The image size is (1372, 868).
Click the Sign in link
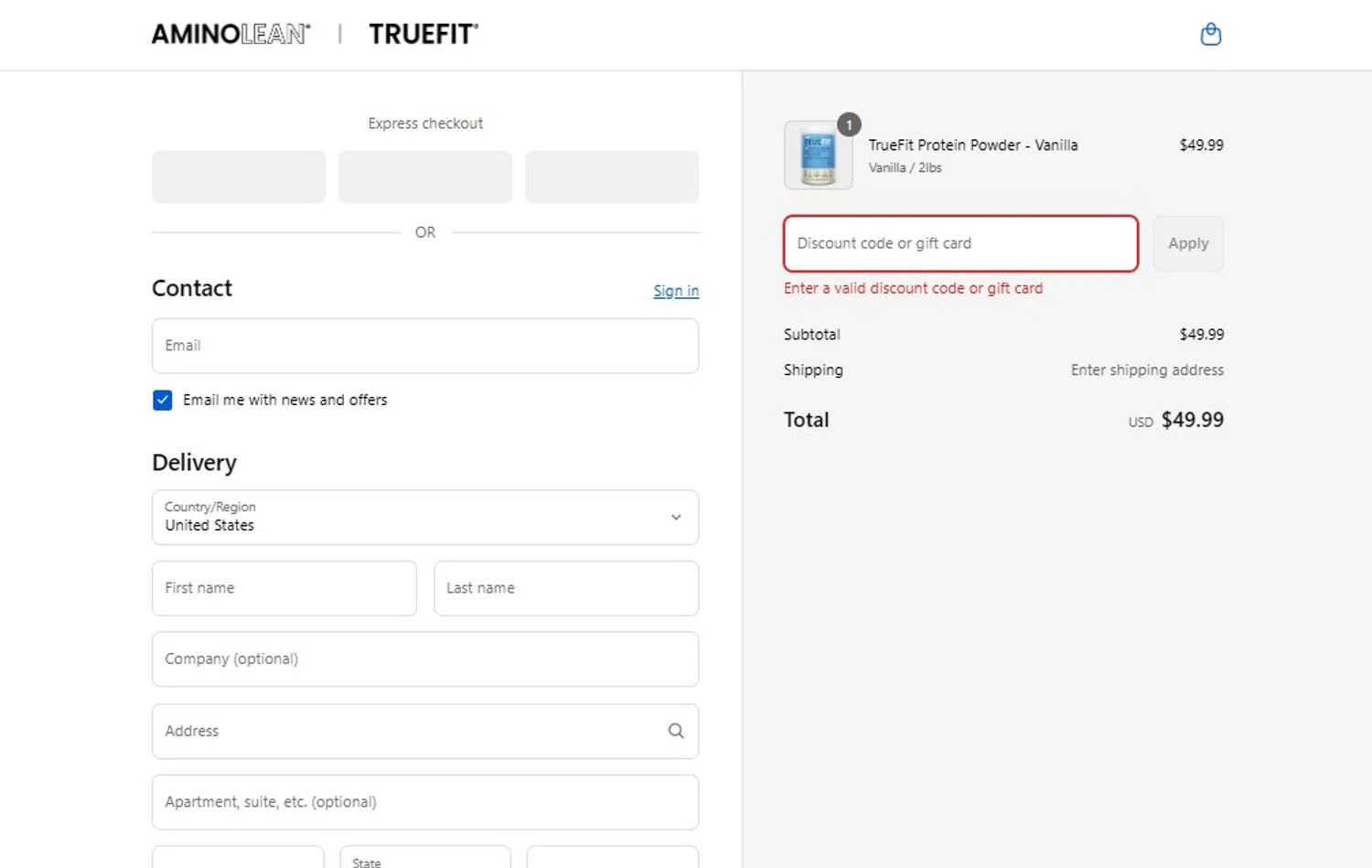click(676, 291)
